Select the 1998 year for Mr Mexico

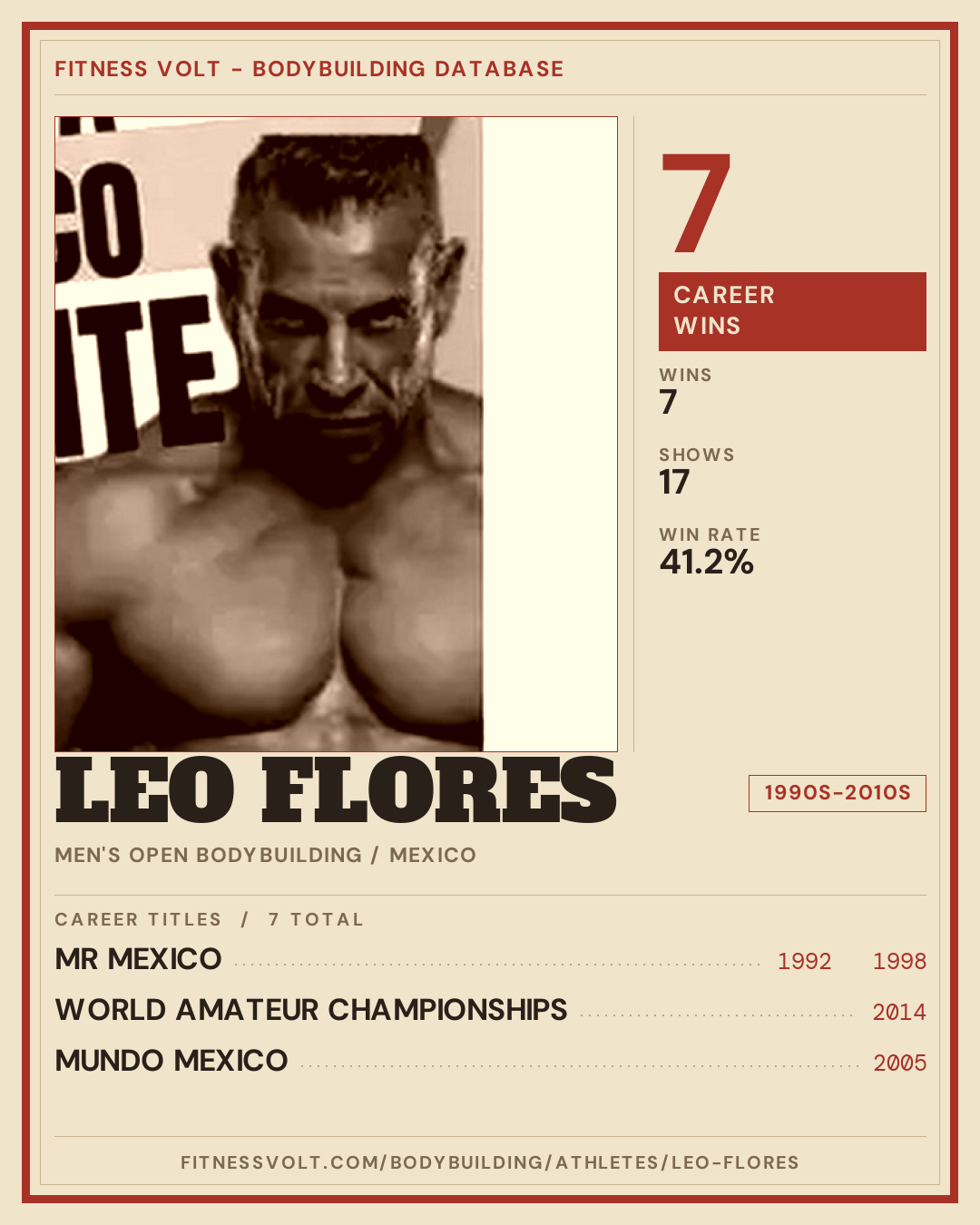(x=899, y=961)
